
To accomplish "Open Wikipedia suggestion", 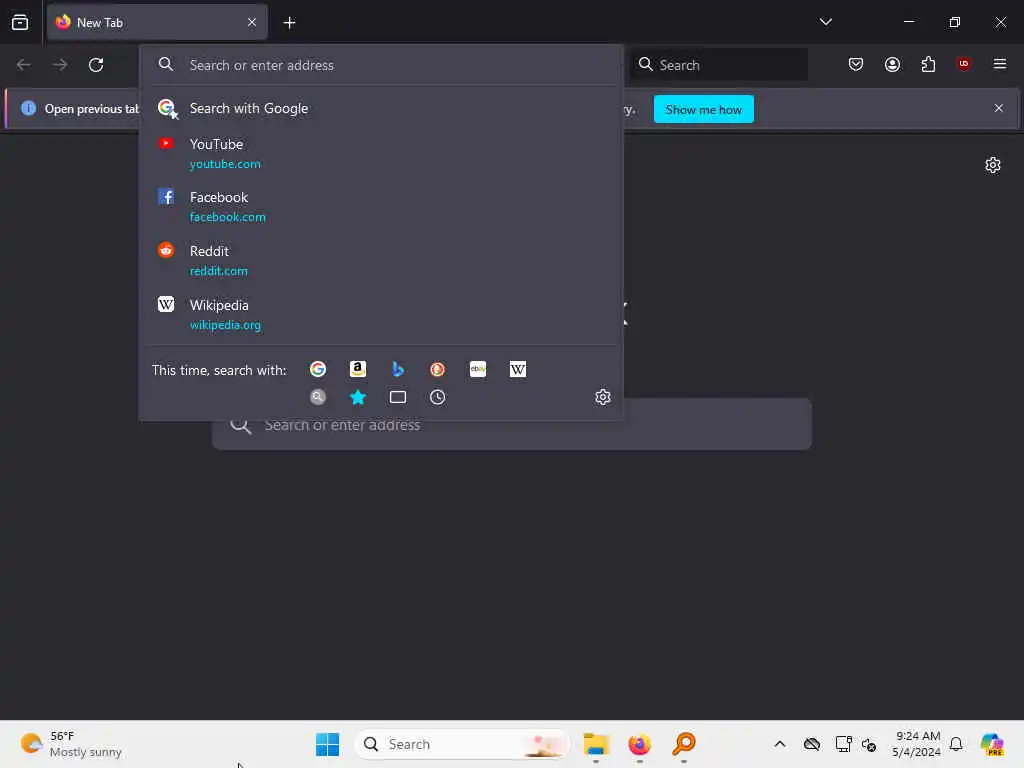I will point(381,315).
